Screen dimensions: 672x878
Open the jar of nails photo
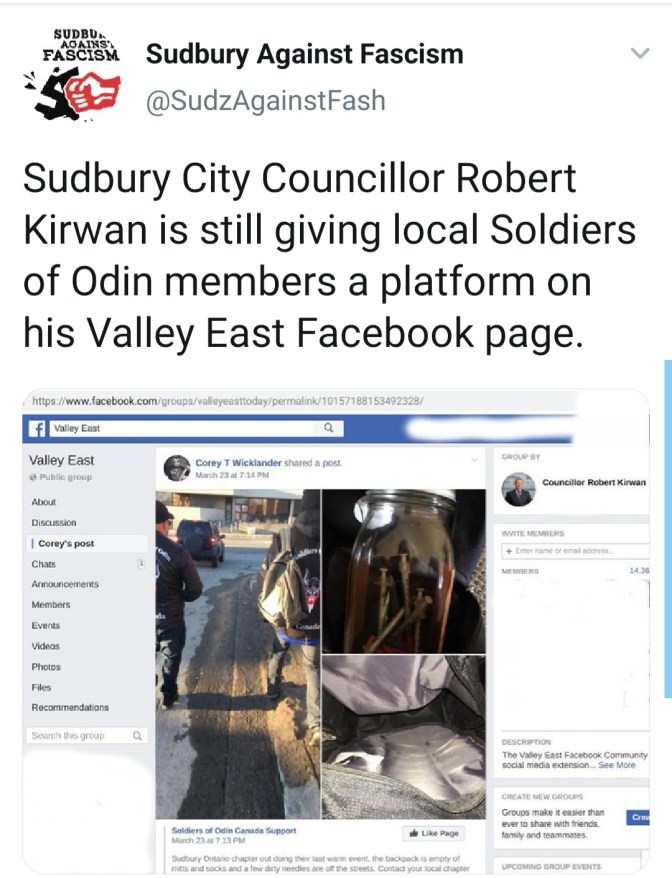pos(404,571)
